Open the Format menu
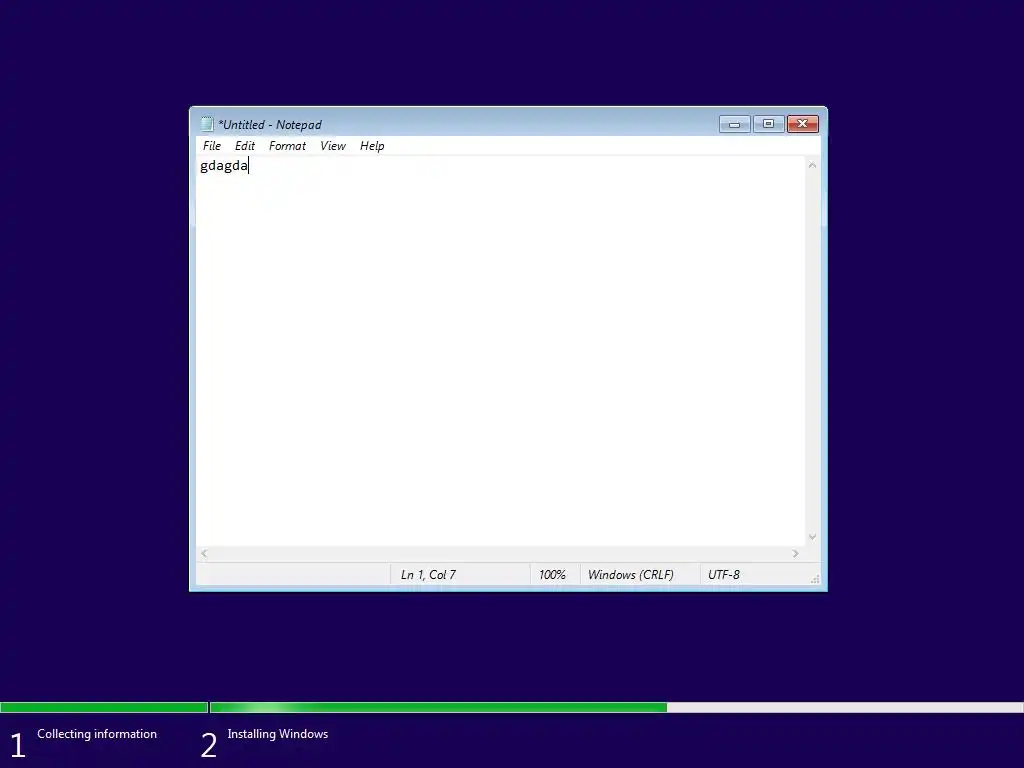Screen dimensions: 1024x768 click(287, 146)
